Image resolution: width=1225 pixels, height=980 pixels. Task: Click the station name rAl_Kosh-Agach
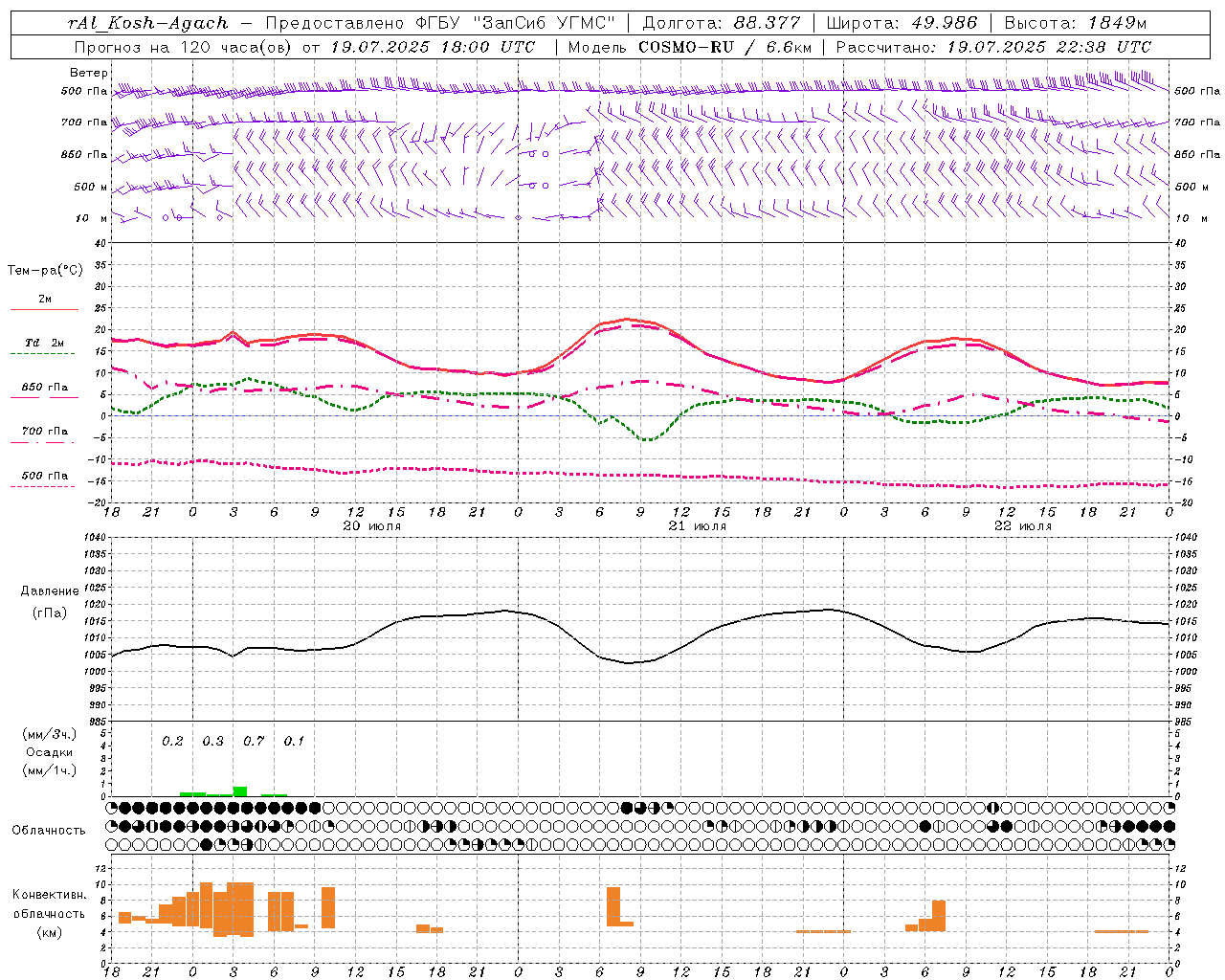(x=148, y=23)
